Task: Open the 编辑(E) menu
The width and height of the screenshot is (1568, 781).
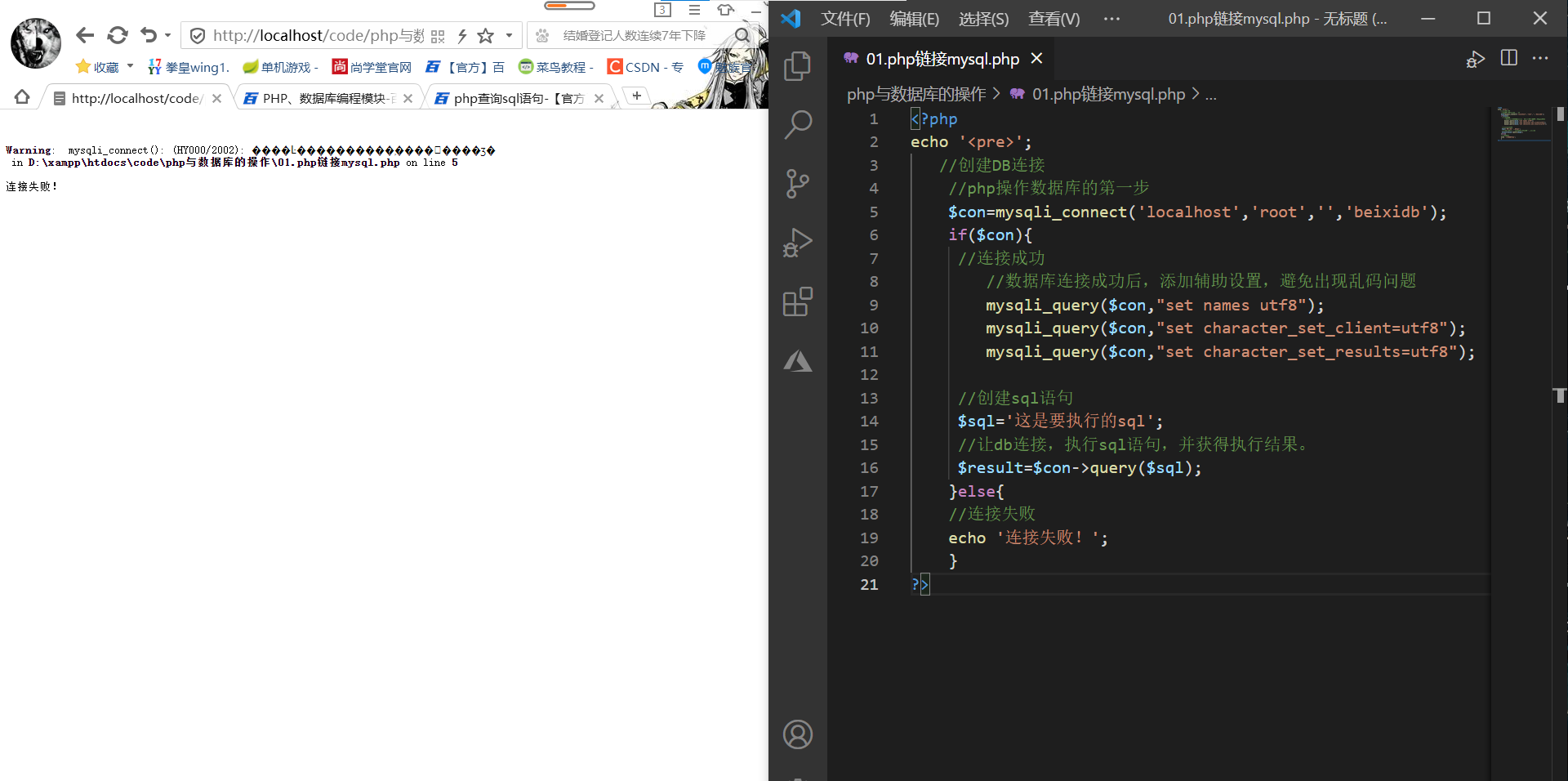Action: click(914, 19)
